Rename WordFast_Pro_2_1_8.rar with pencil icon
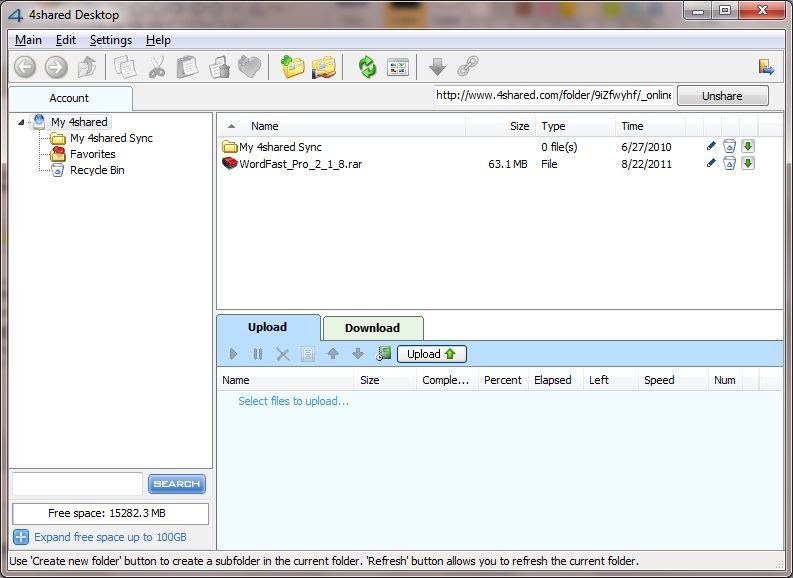 [x=711, y=163]
